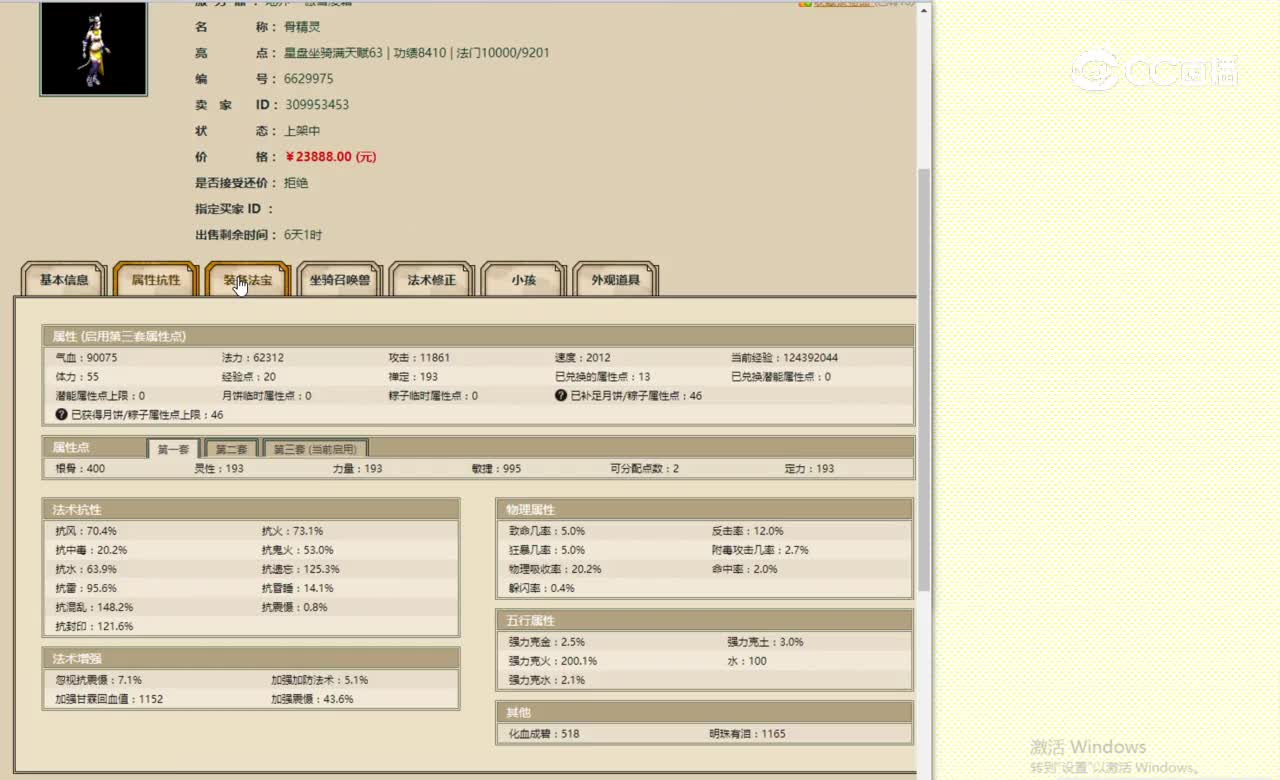Click the 化血成碧：518 entry
Viewport: 1280px width, 780px height.
tap(544, 734)
